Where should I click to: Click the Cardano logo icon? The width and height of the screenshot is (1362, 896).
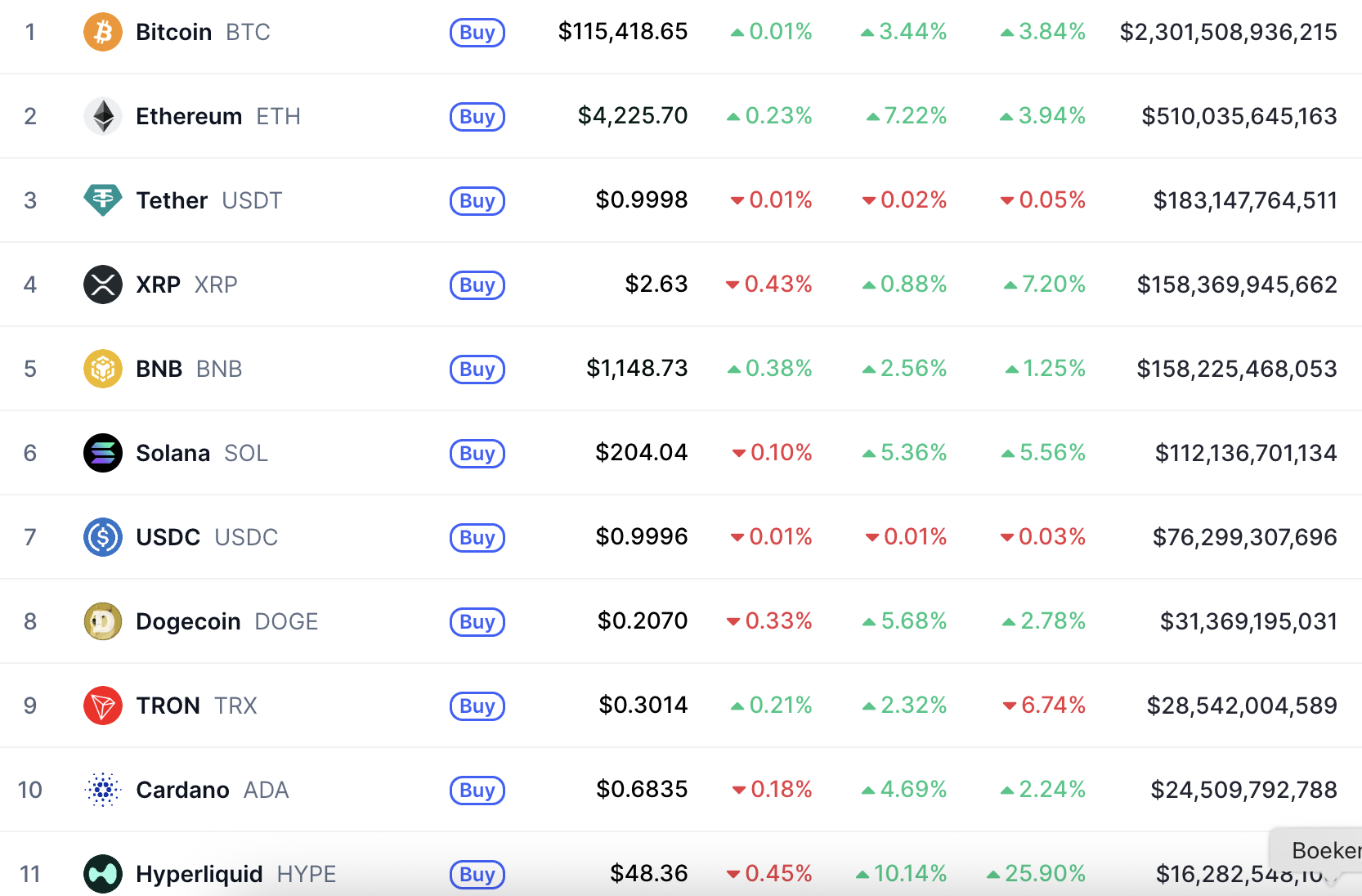(103, 790)
